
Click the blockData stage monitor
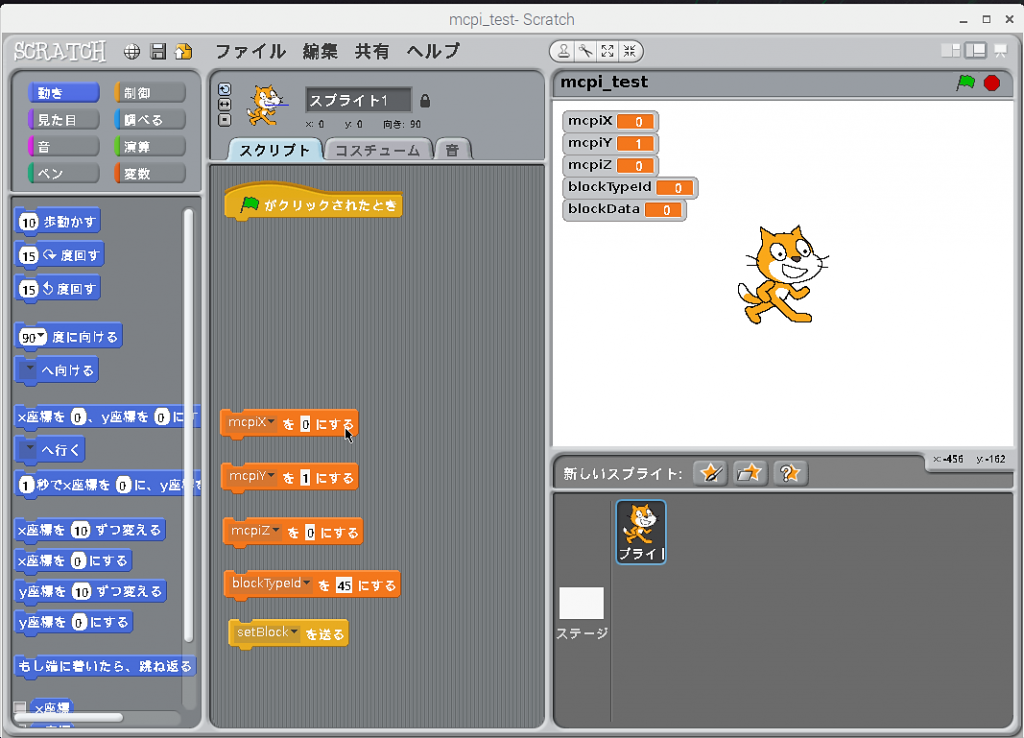[x=624, y=210]
